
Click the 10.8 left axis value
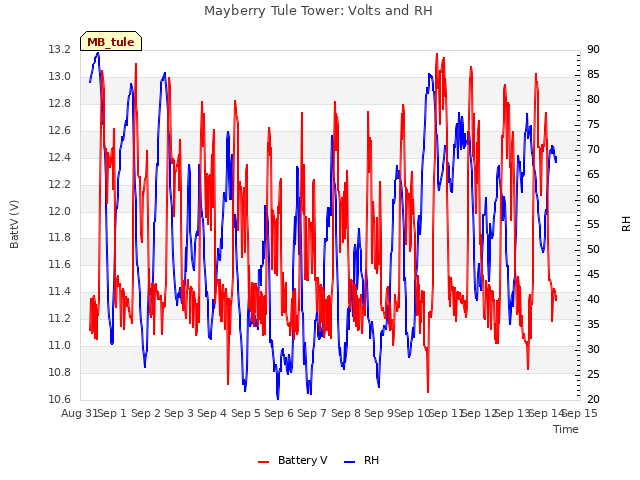point(60,372)
